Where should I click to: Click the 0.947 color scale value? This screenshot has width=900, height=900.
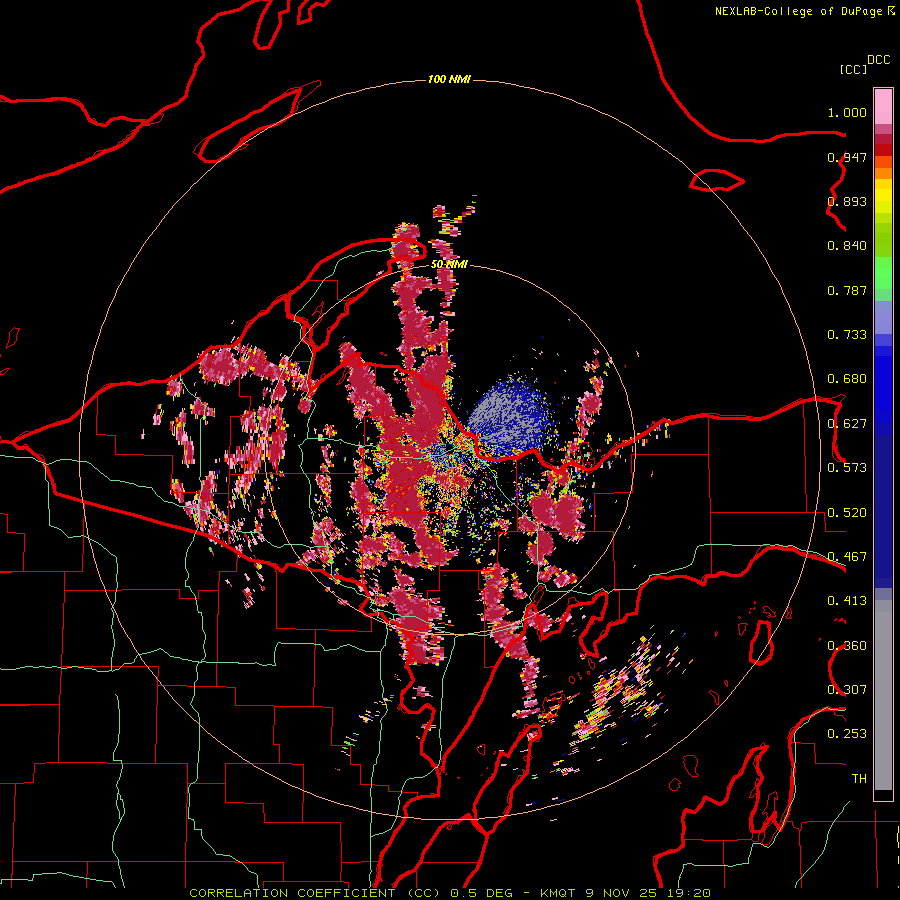847,157
